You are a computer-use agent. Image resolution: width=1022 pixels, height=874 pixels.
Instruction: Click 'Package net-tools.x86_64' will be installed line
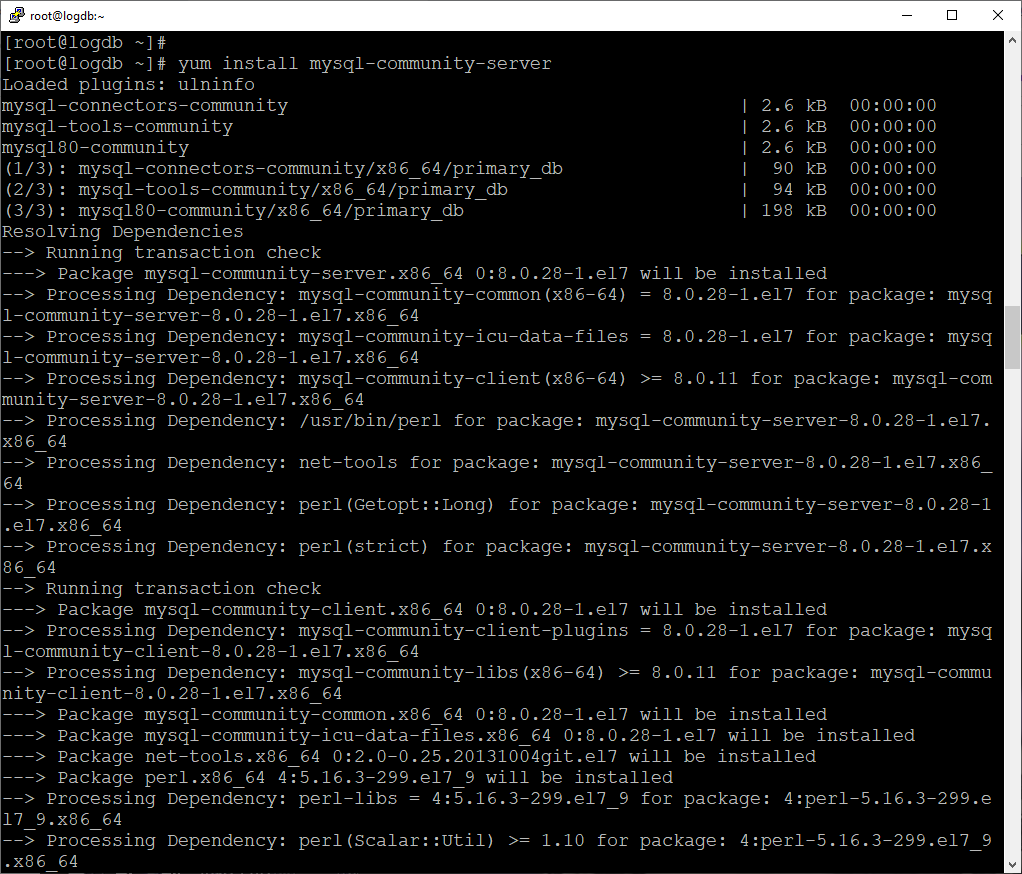click(x=409, y=757)
